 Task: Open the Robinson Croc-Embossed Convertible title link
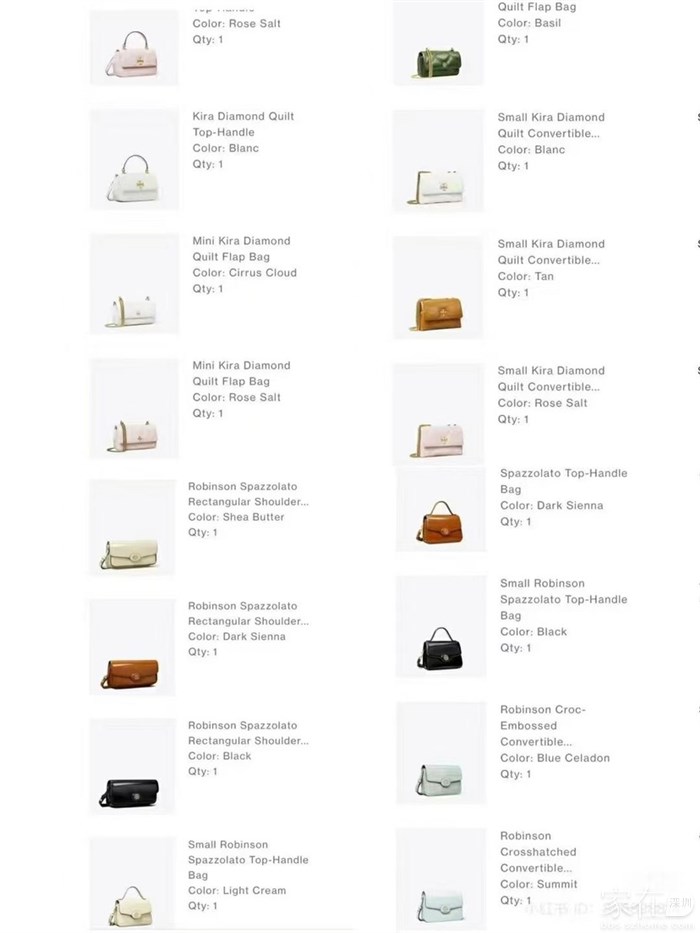point(542,726)
